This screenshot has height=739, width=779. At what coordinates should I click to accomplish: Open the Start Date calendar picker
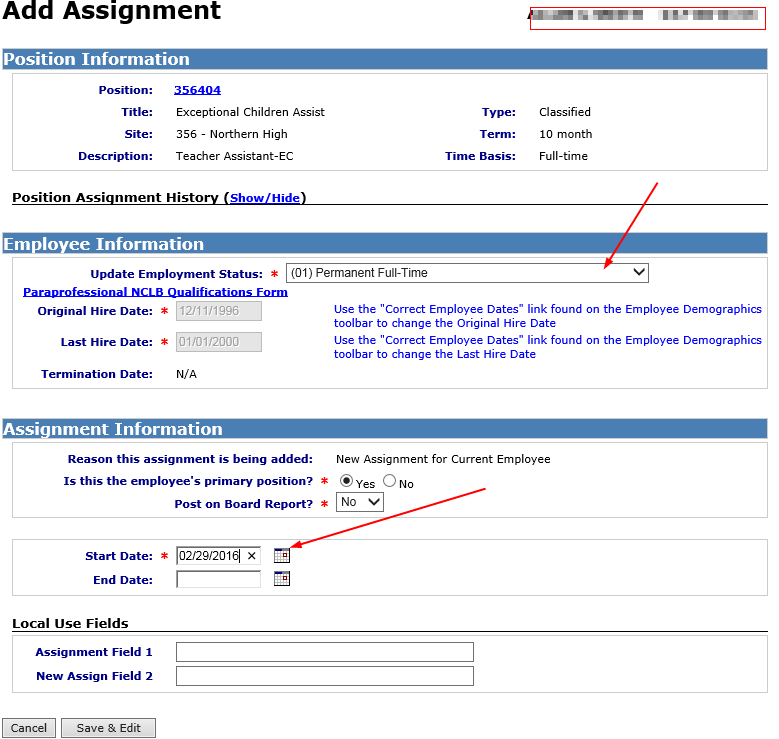tap(282, 556)
